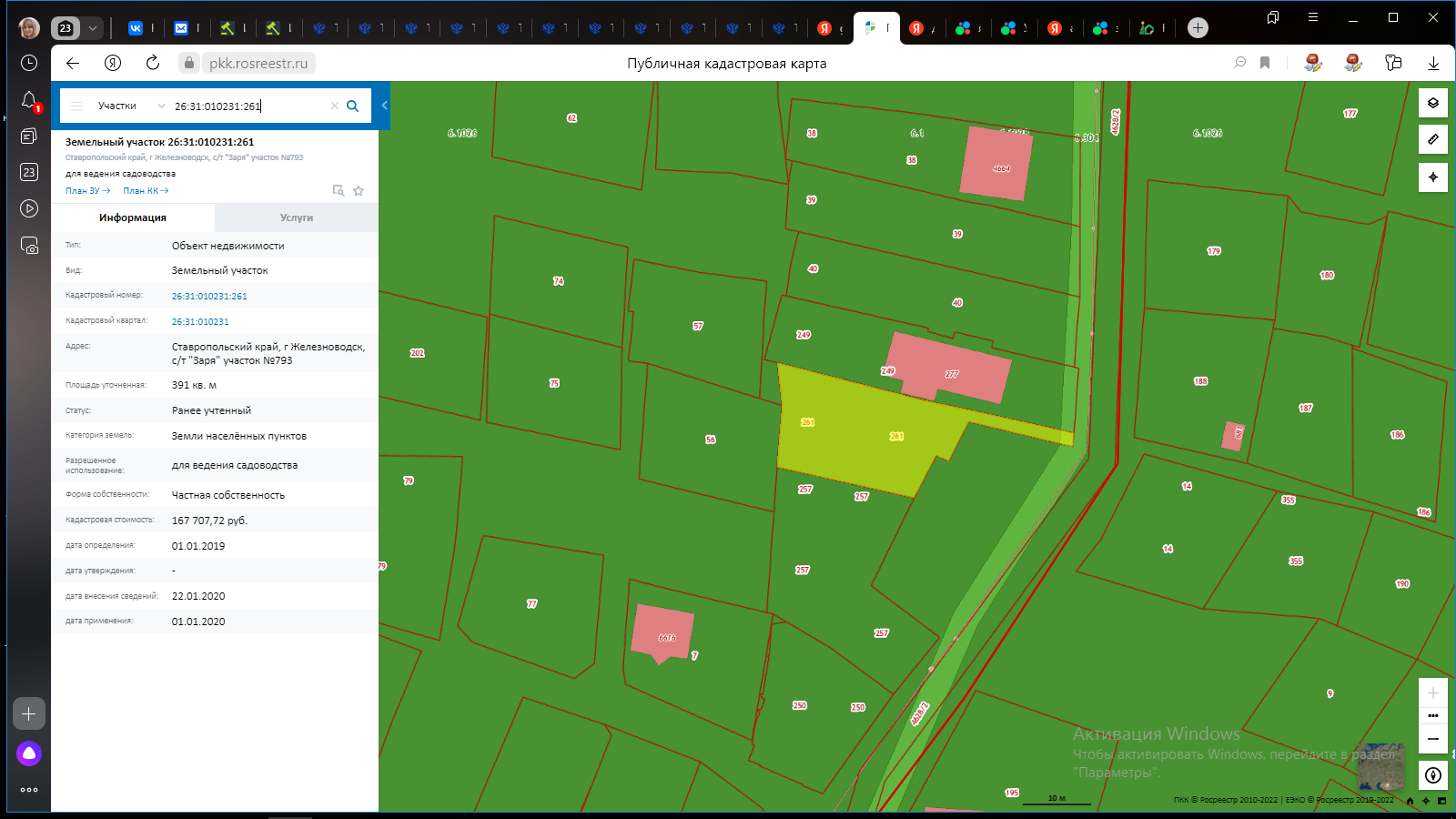Bookmark this page
Screen dimensions: 1456x819
pyautogui.click(x=1265, y=63)
